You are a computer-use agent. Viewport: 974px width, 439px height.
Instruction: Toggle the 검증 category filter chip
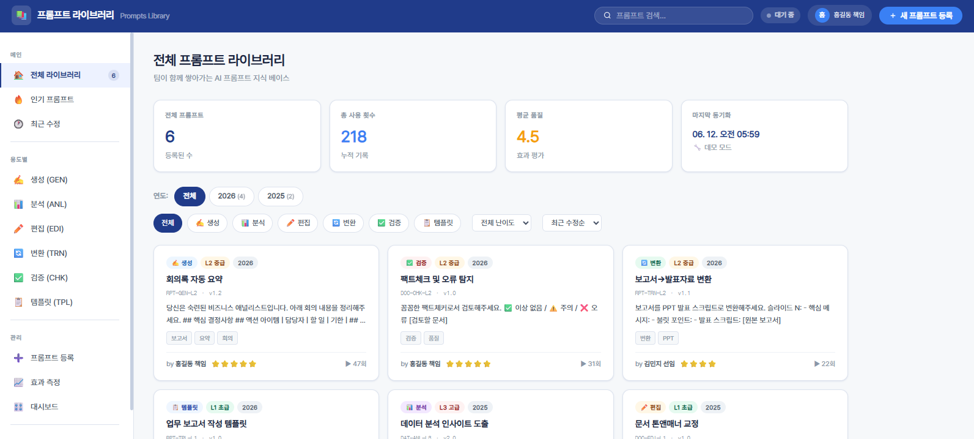pyautogui.click(x=389, y=223)
